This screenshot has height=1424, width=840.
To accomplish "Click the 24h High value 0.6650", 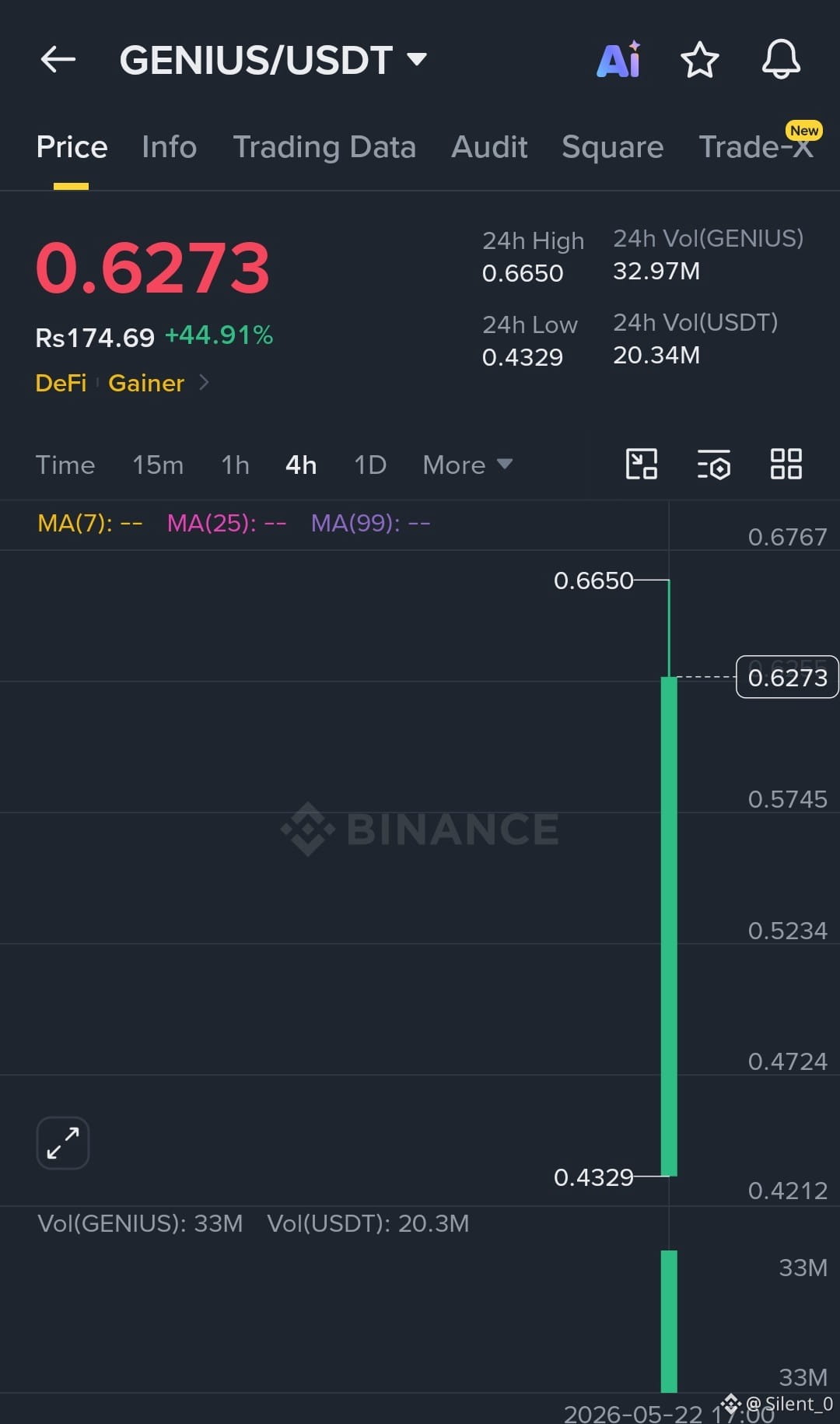I will coord(523,273).
